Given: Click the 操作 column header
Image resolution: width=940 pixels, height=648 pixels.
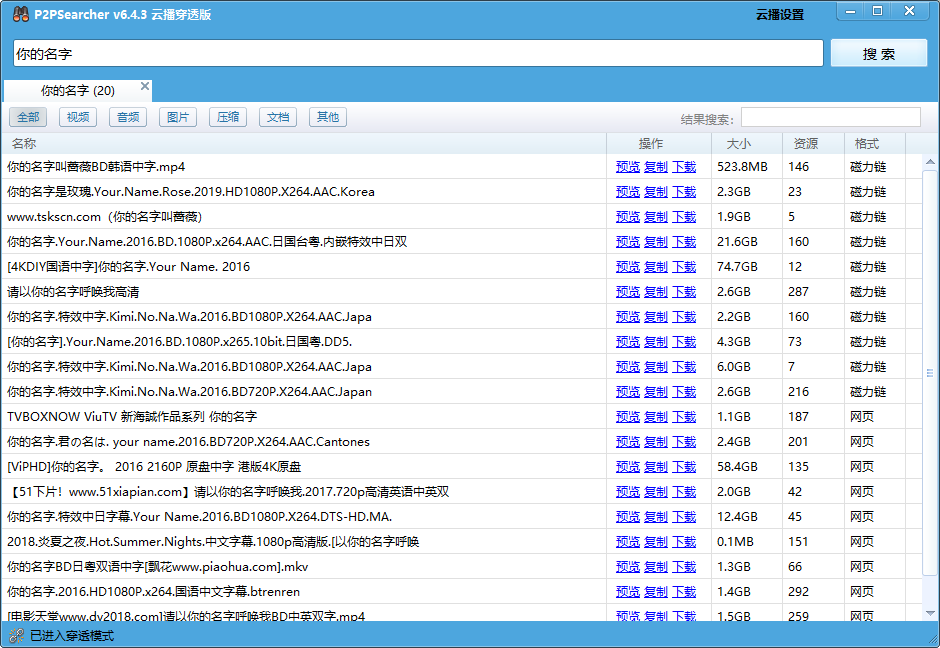Looking at the screenshot, I should click(659, 144).
